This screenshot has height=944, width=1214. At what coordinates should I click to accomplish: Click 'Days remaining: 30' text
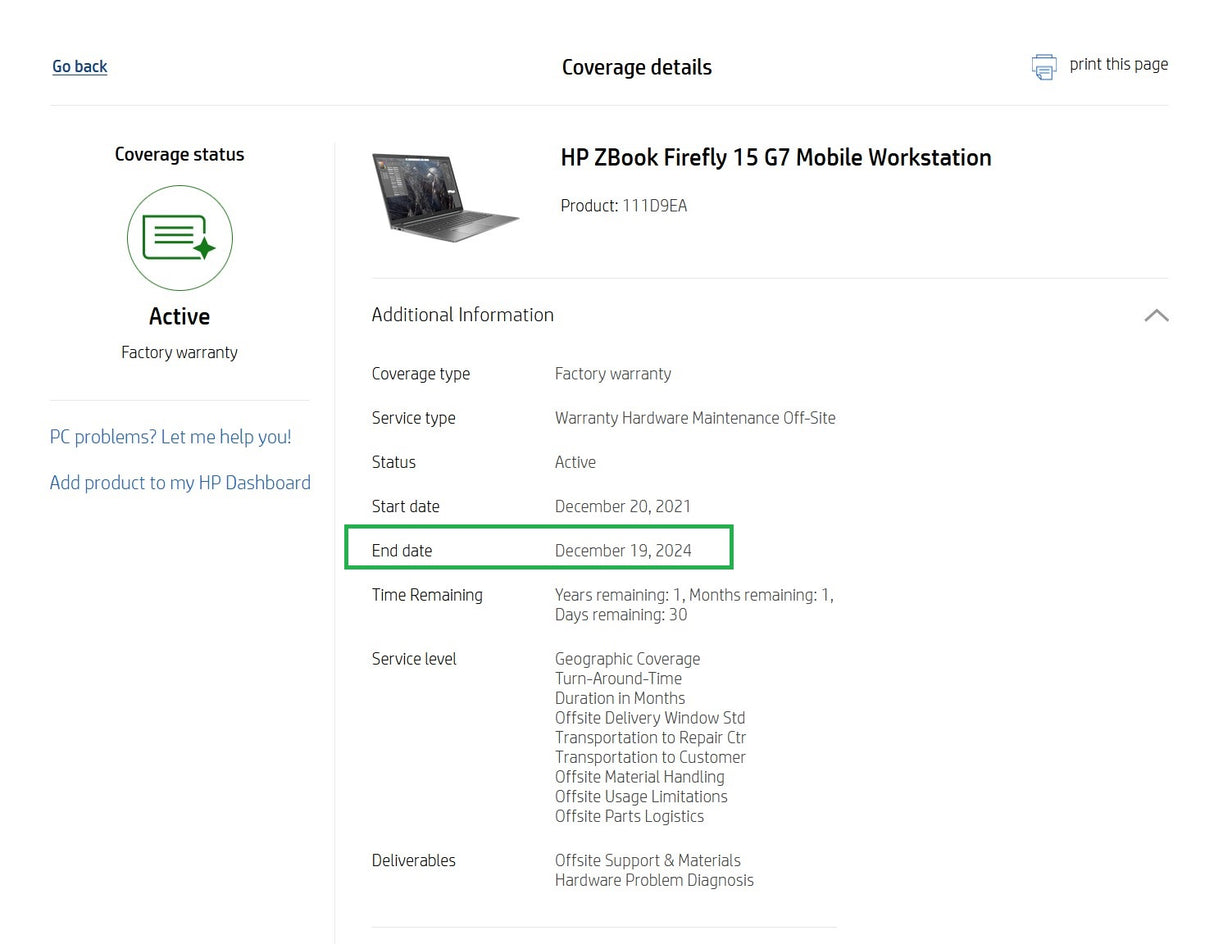coord(621,615)
